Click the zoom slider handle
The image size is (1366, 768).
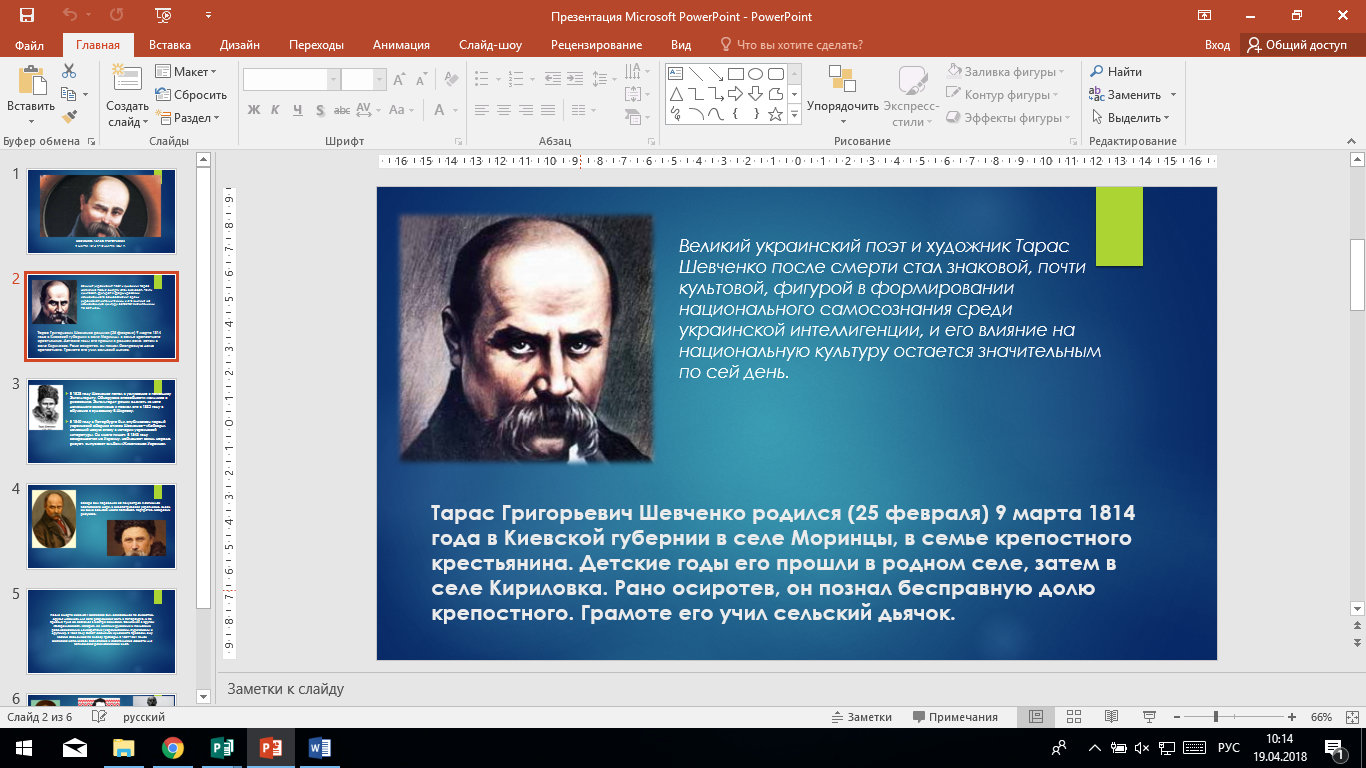coord(1215,717)
